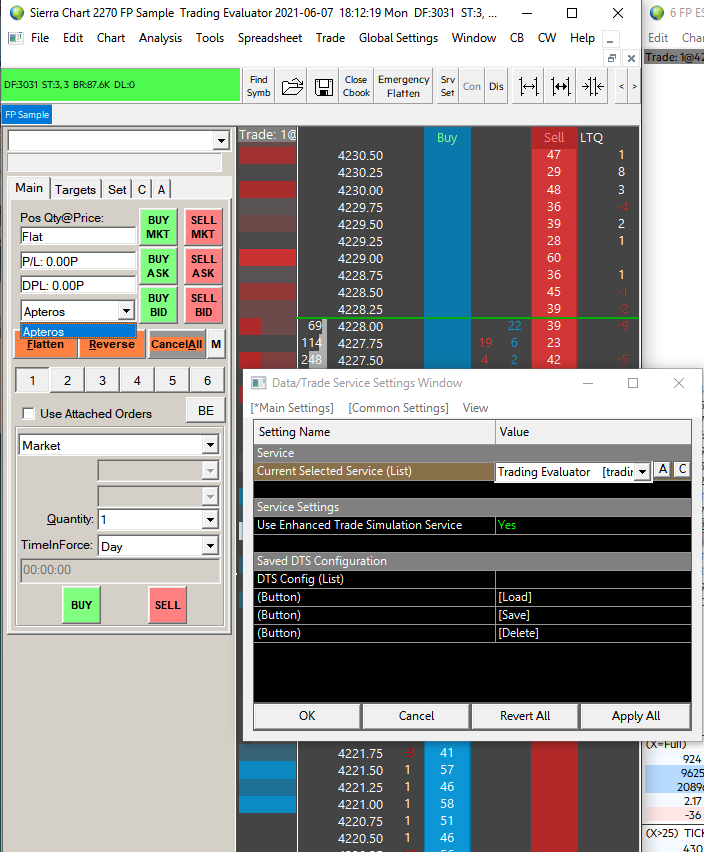Click the Settings Window title bar icon
Screen dimensions: 704x852
click(259, 383)
